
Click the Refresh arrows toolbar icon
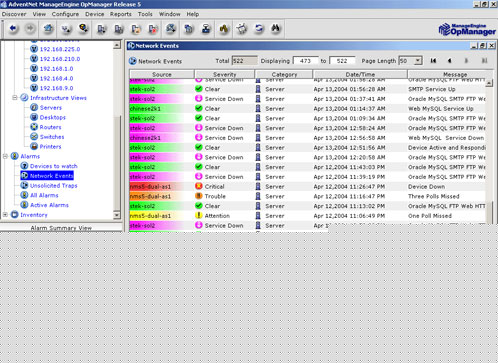pos(259,29)
